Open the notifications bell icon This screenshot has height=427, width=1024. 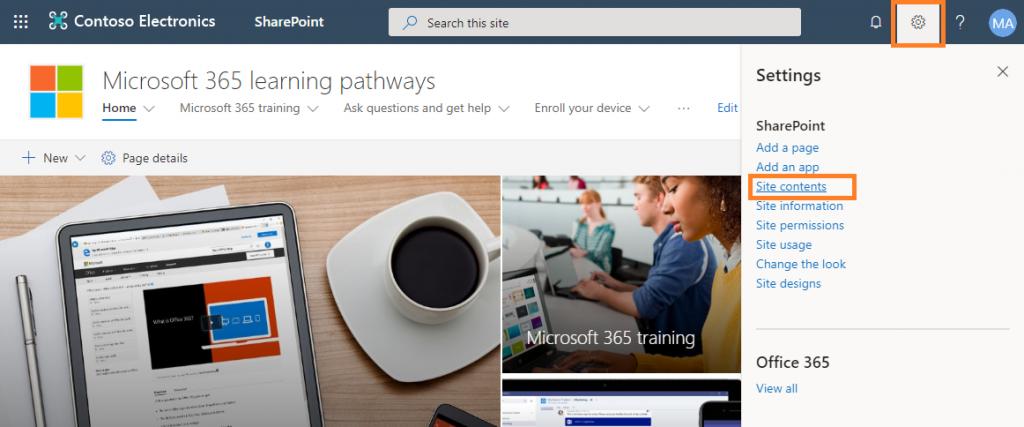(876, 22)
